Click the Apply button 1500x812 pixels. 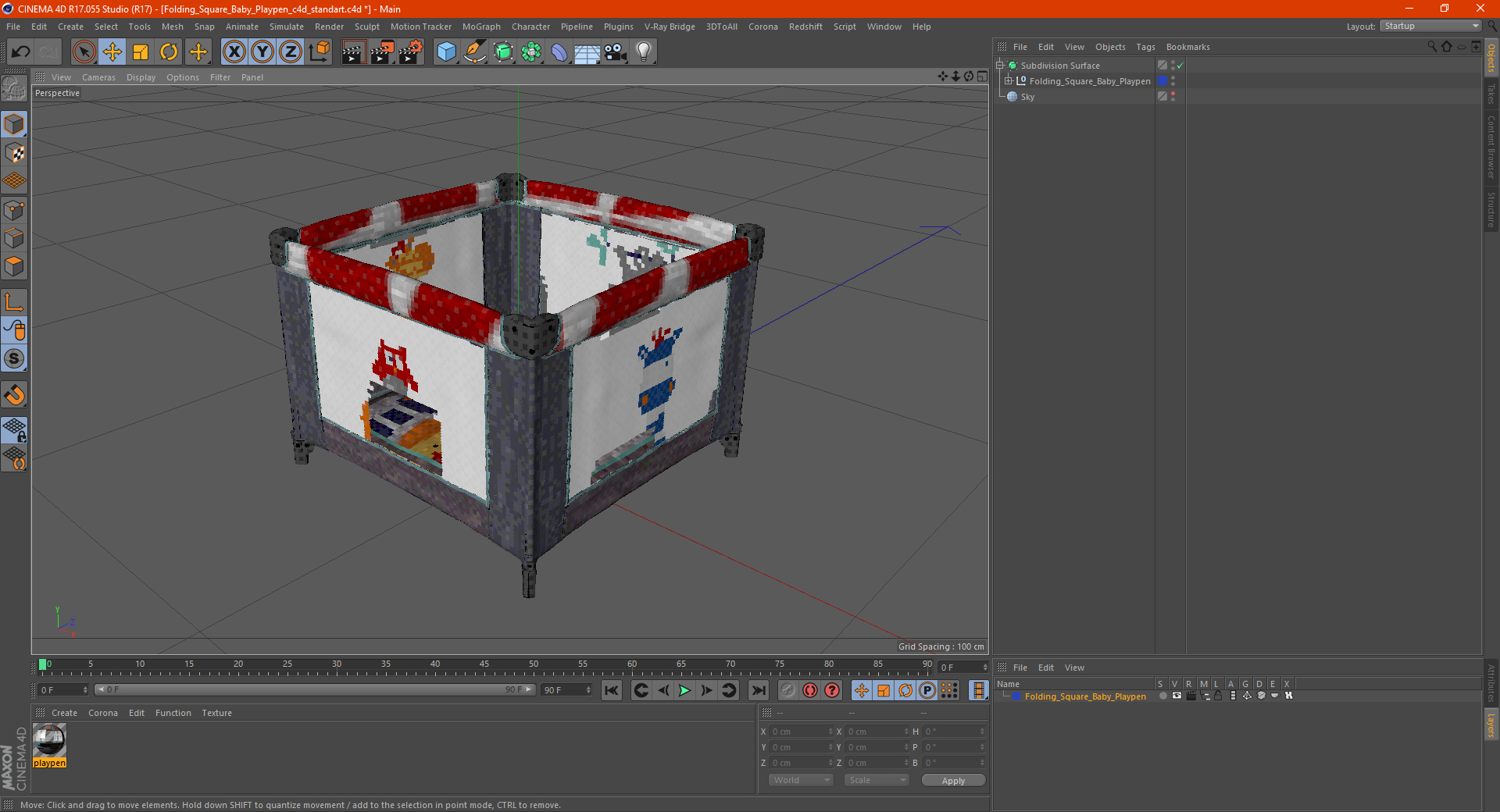953,781
